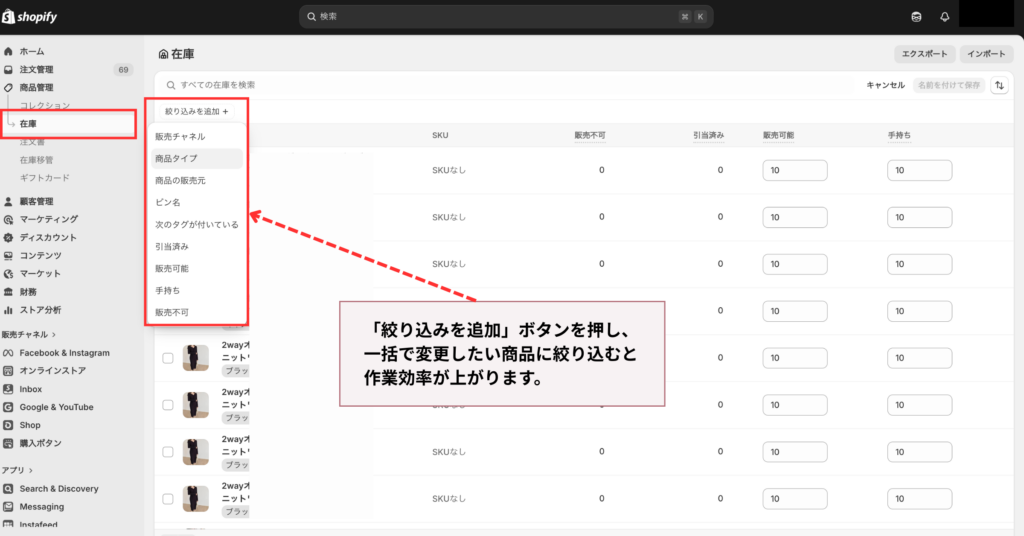The image size is (1024, 536).
Task: Click the 商品管理 tag icon
Action: click(x=8, y=87)
